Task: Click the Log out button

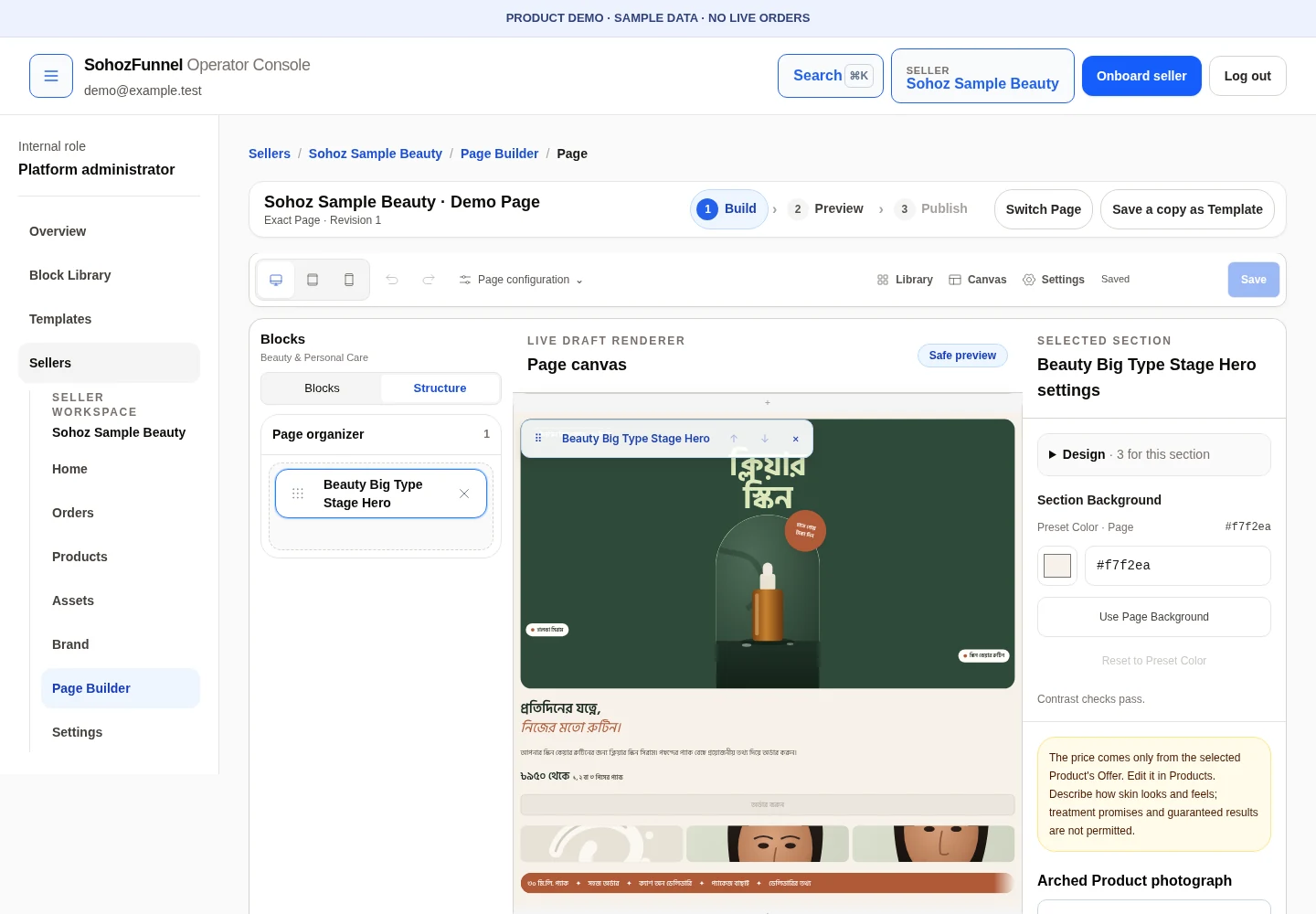Action: click(1247, 76)
